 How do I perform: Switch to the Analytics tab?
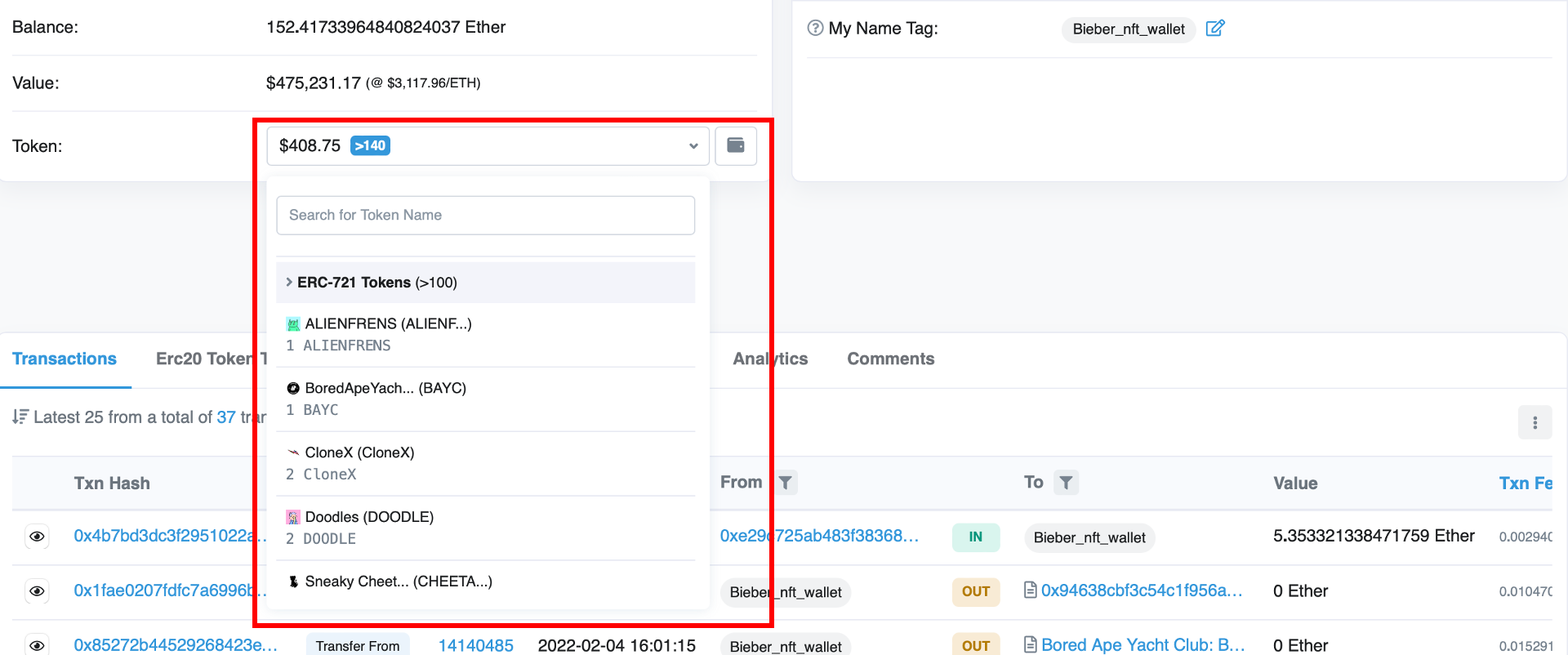[770, 359]
